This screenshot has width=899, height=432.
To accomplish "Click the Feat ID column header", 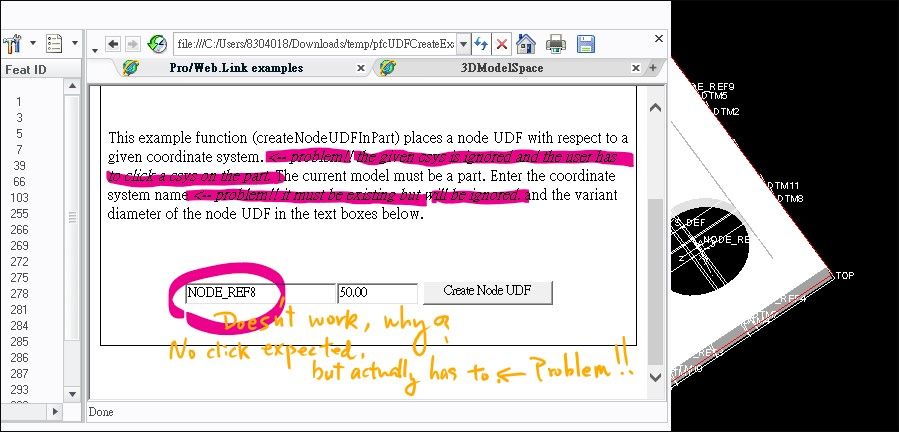I will [26, 69].
